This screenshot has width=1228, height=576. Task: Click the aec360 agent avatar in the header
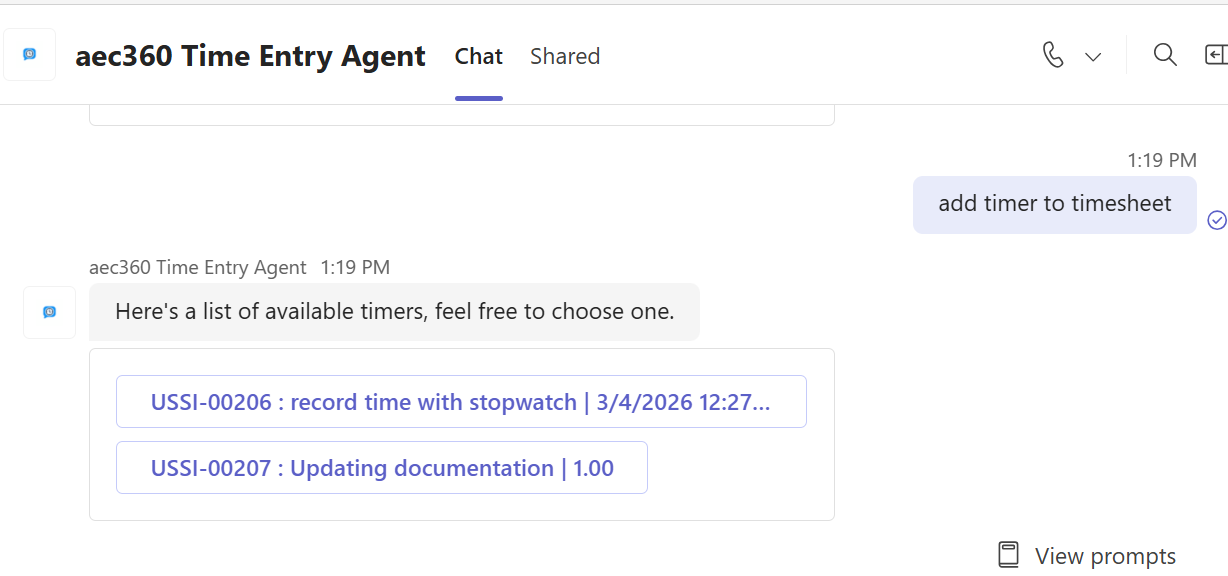point(30,55)
